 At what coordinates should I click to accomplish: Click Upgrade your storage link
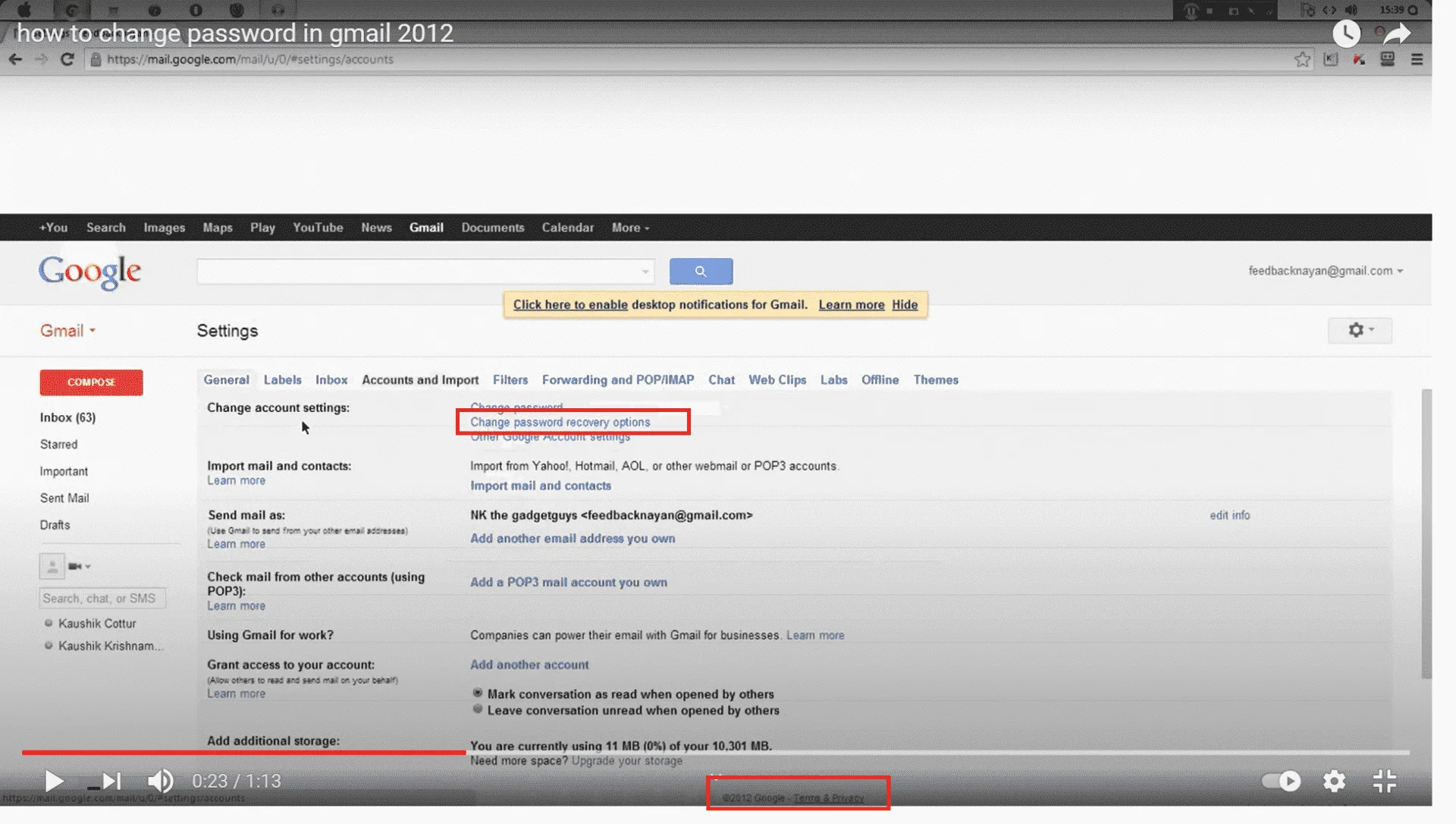tap(626, 761)
